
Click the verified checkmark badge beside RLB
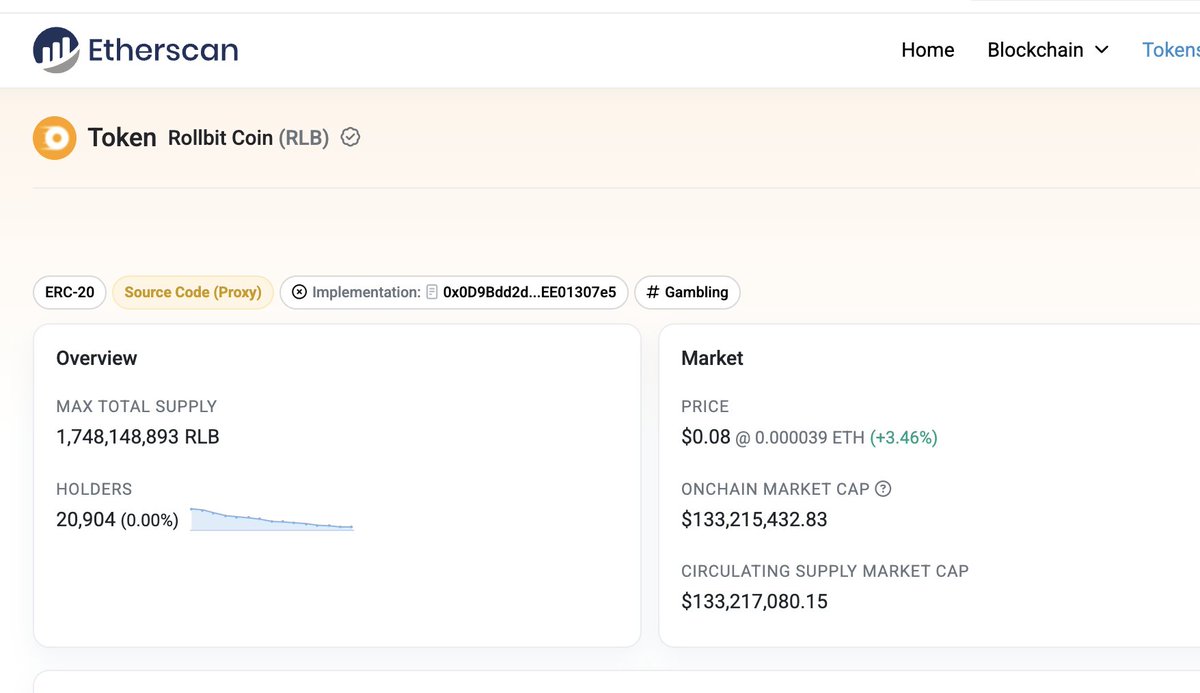coord(350,138)
